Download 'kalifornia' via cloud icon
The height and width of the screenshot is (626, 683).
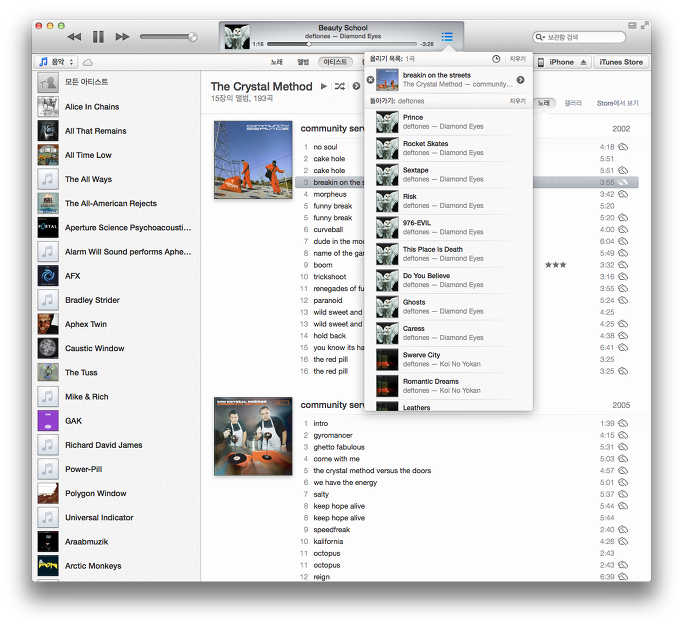click(623, 541)
